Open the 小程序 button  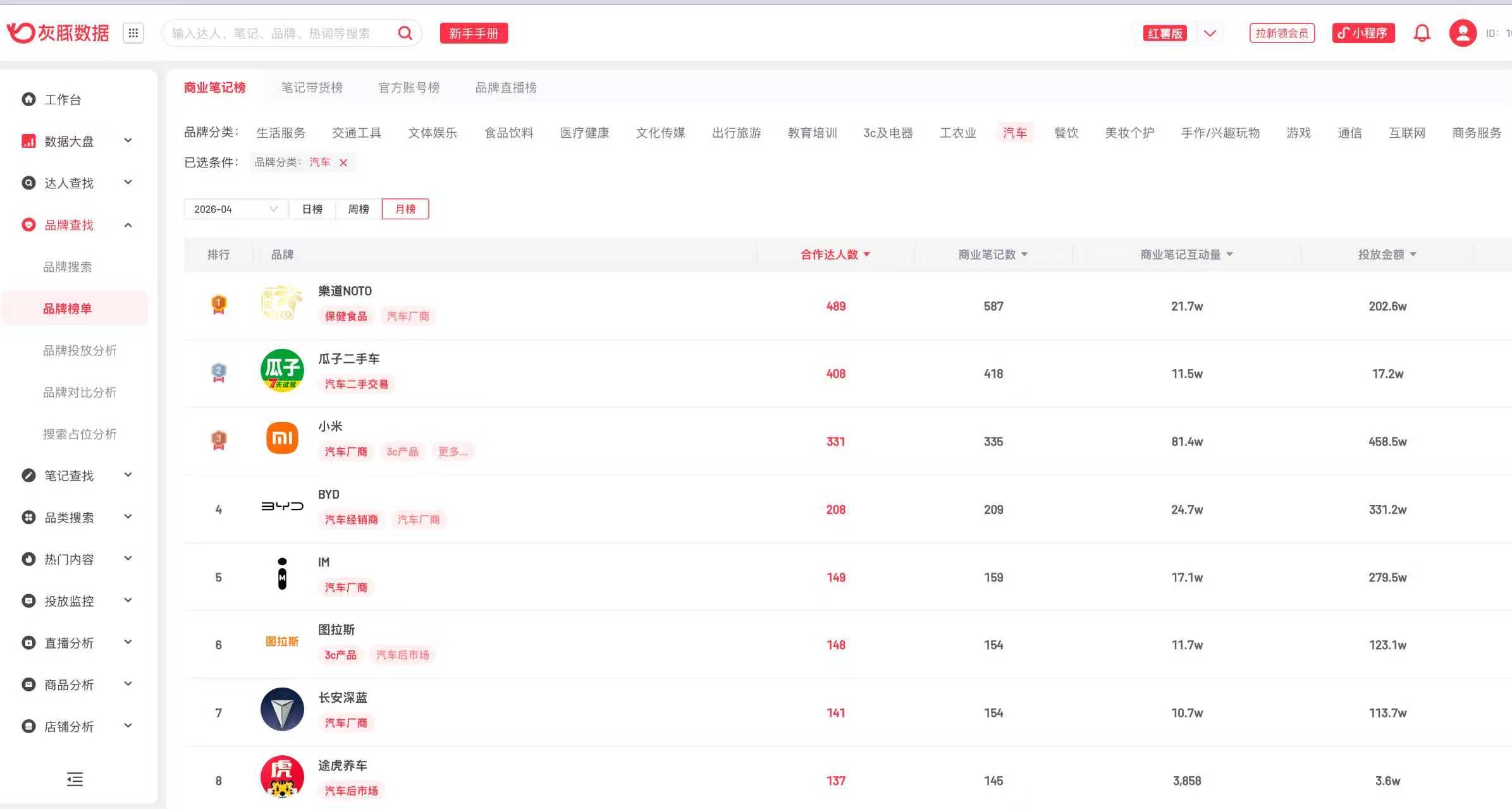(x=1363, y=33)
